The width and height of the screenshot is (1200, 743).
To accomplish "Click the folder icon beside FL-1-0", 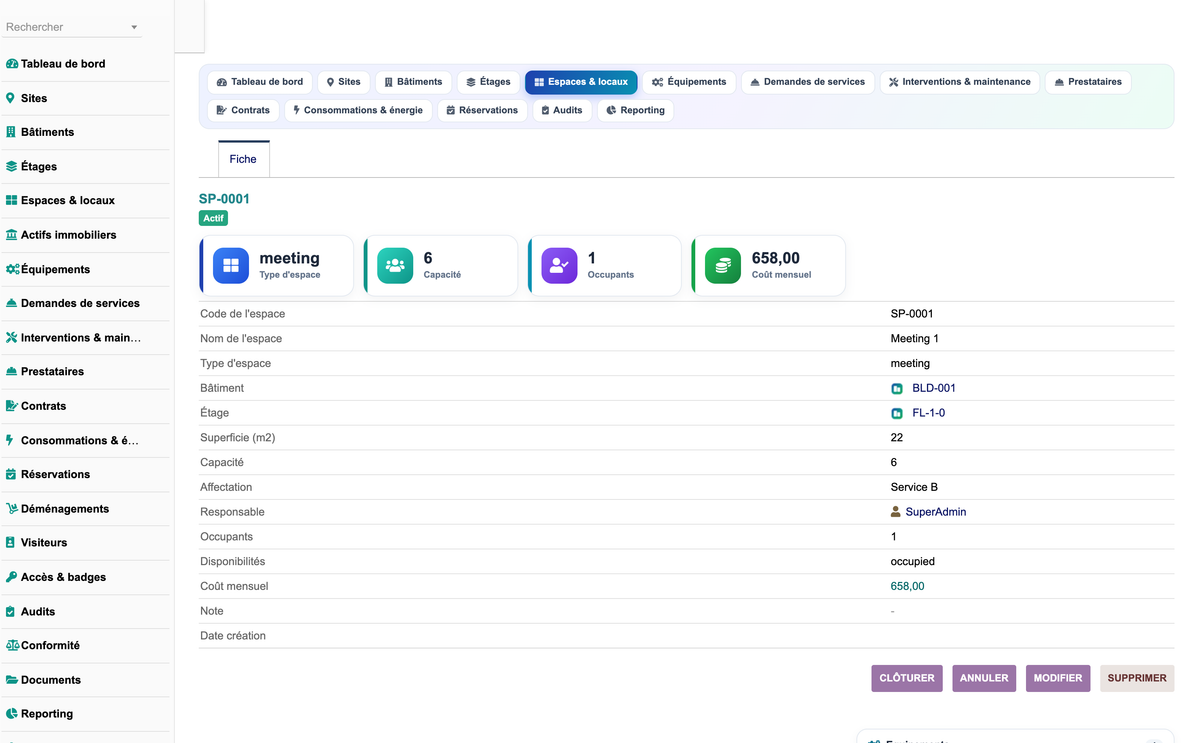I will tap(897, 413).
